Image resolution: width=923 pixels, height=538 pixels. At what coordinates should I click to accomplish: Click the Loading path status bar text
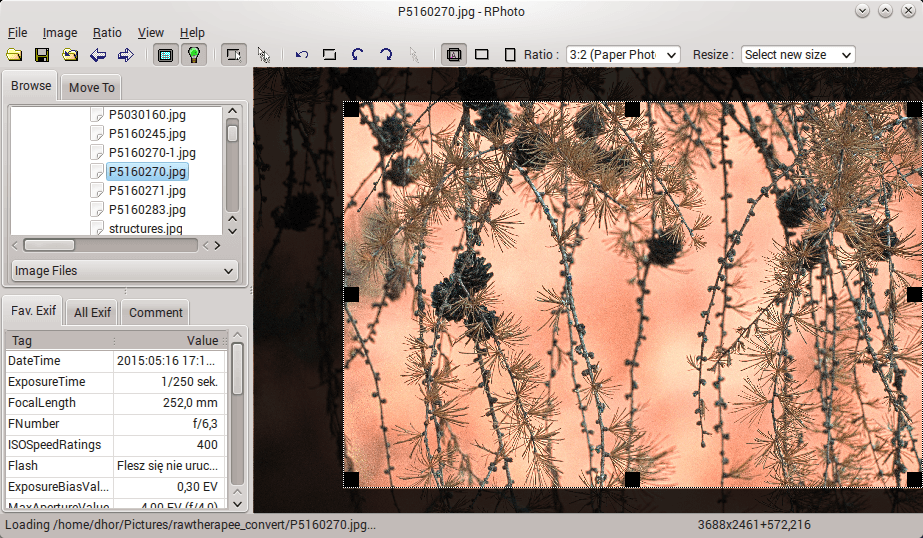point(190,524)
